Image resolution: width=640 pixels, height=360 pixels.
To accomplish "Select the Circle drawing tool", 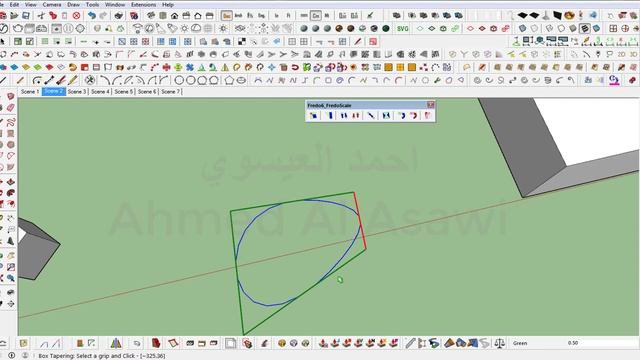I will pos(179,80).
